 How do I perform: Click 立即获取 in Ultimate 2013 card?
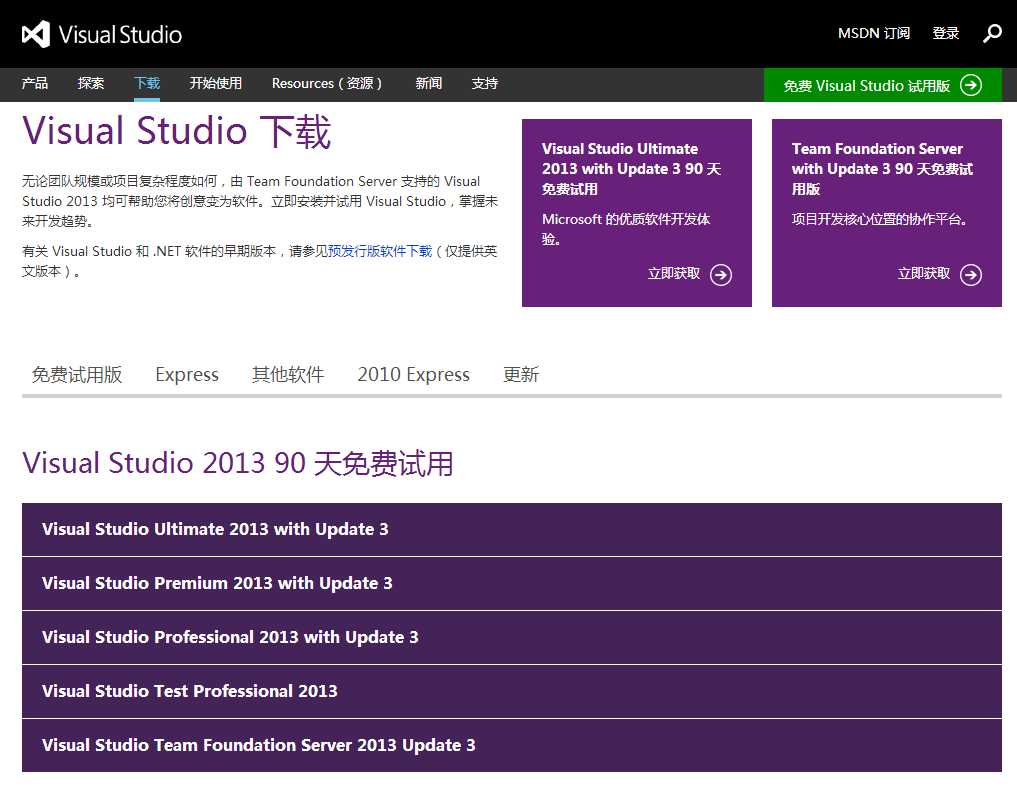pyautogui.click(x=674, y=274)
